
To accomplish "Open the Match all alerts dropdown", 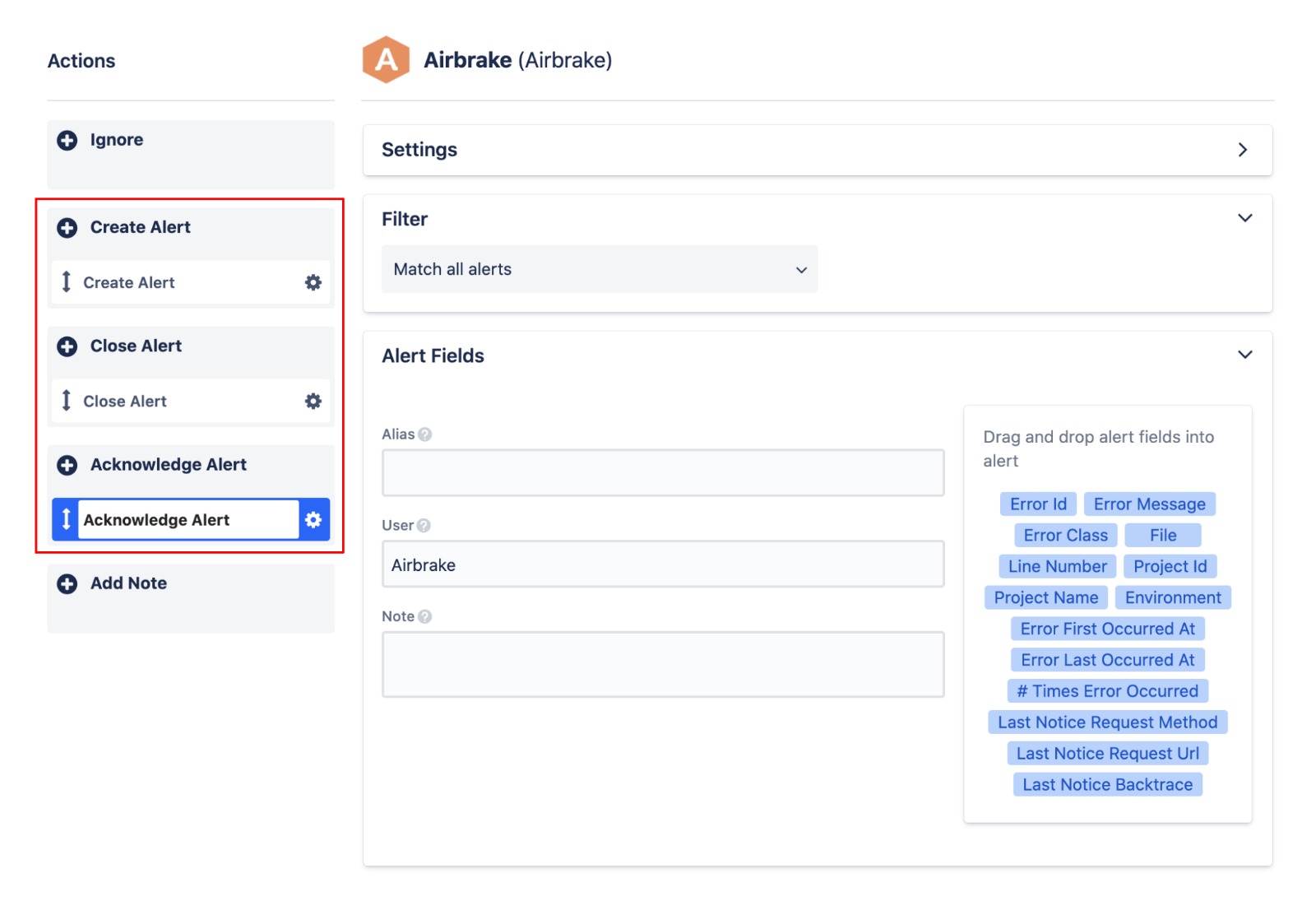I will point(600,269).
